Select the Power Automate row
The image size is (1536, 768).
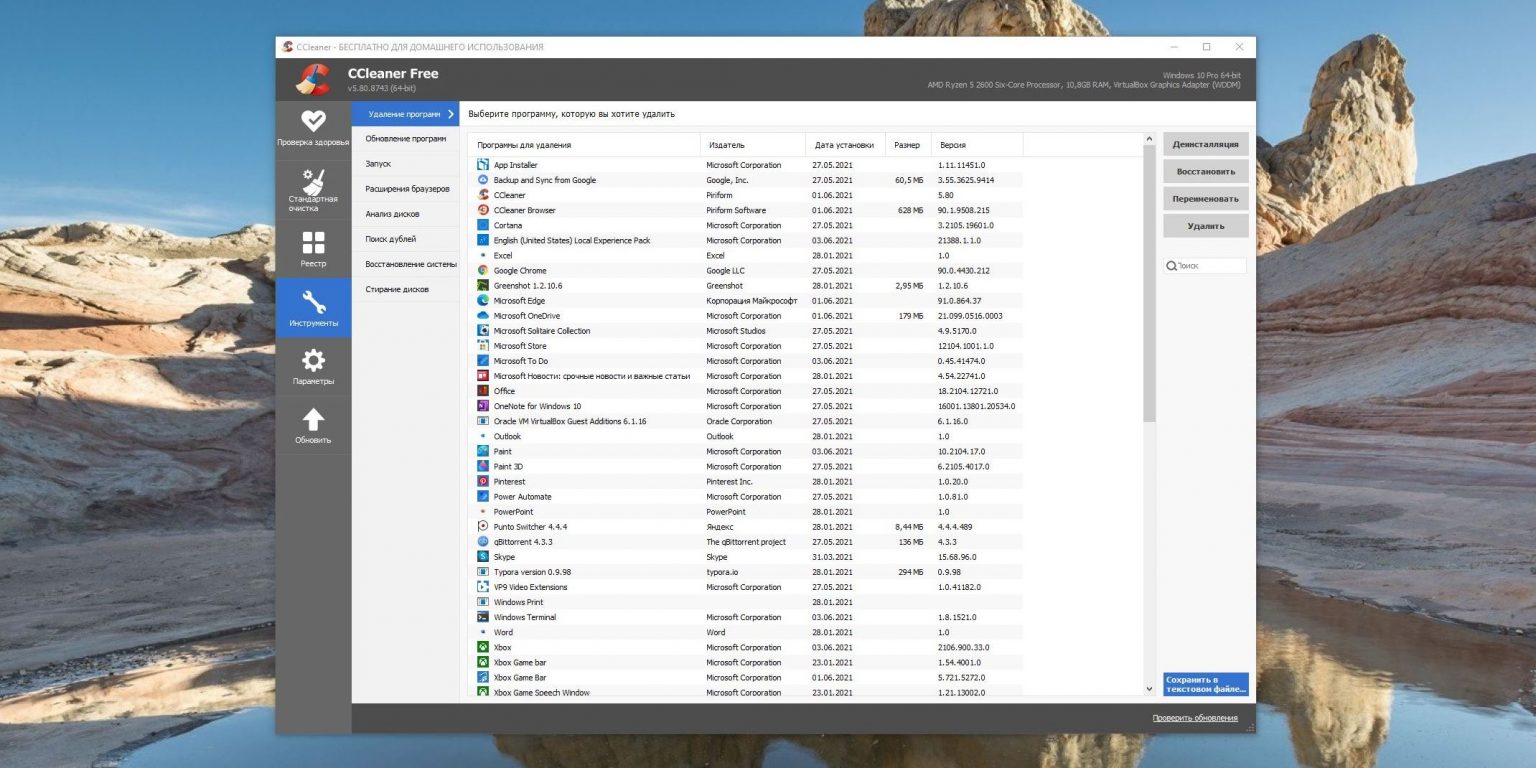coord(746,496)
